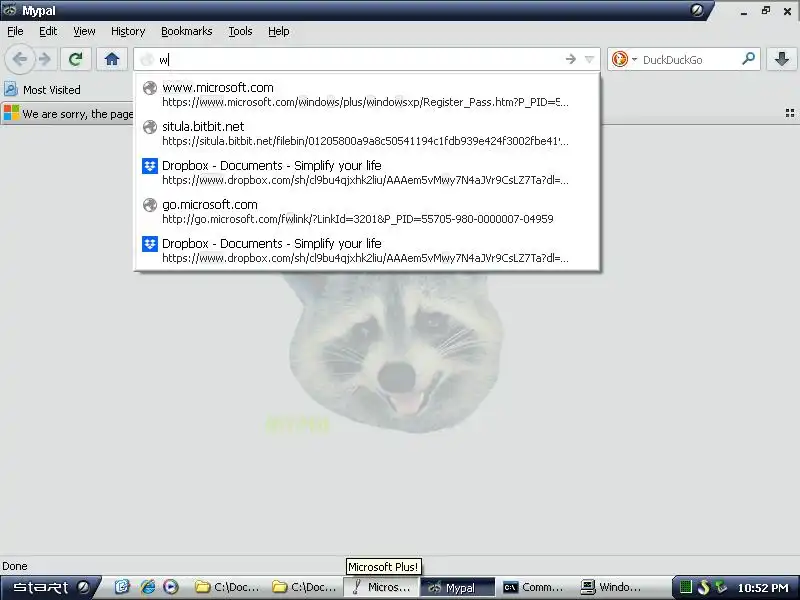
Task: Click the tab groups grid icon
Action: pyautogui.click(x=790, y=113)
